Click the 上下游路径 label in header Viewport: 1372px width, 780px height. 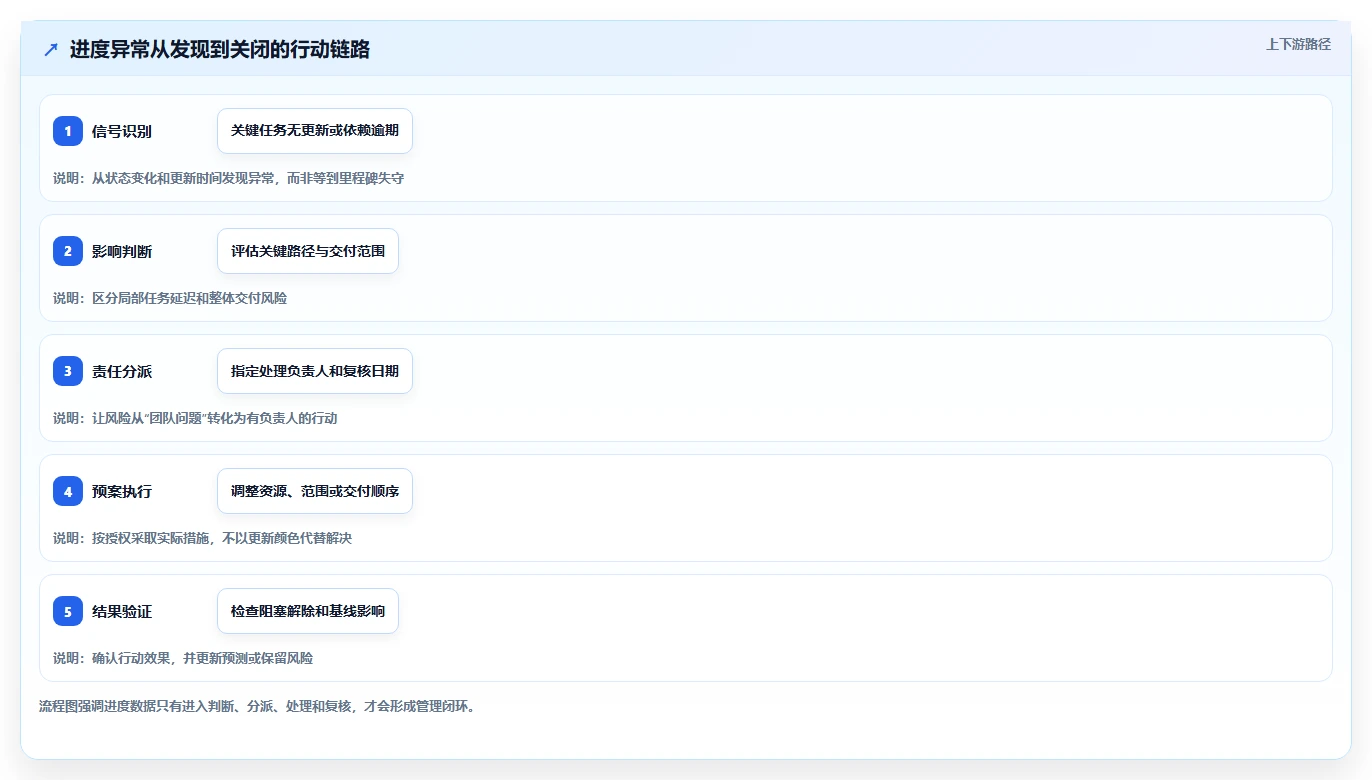pyautogui.click(x=1298, y=44)
